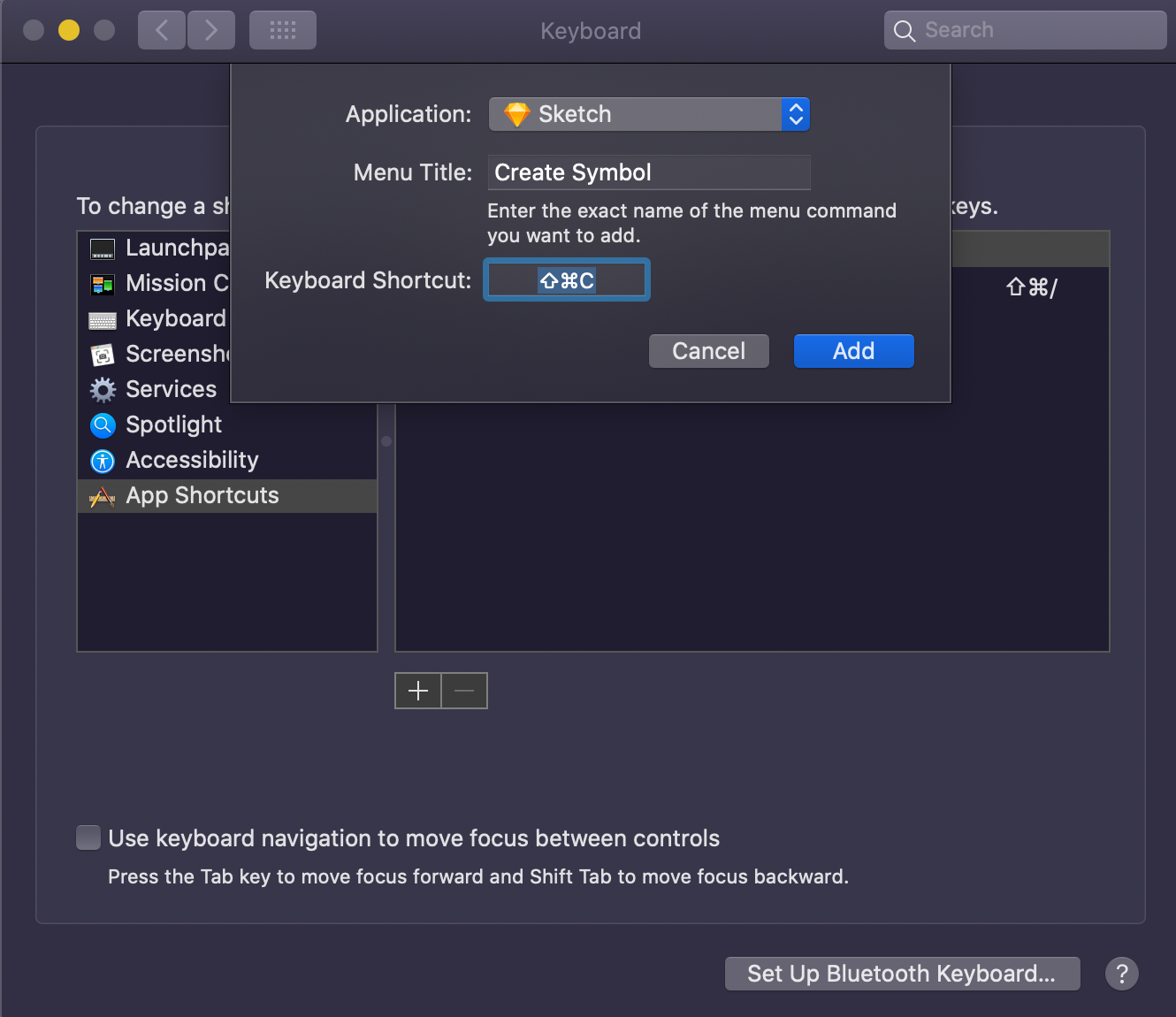Click the Mission Control category icon
This screenshot has height=1017, width=1176.
point(103,284)
